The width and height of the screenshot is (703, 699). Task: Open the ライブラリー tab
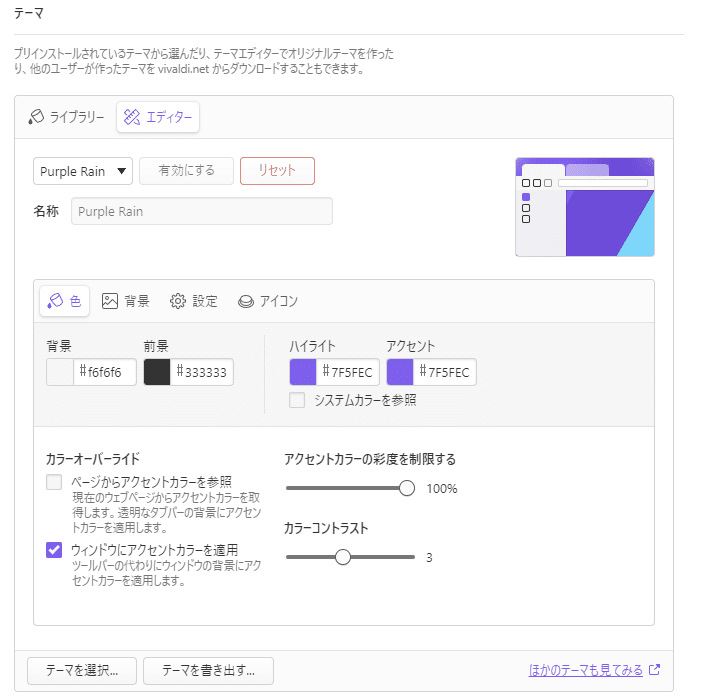click(x=66, y=117)
